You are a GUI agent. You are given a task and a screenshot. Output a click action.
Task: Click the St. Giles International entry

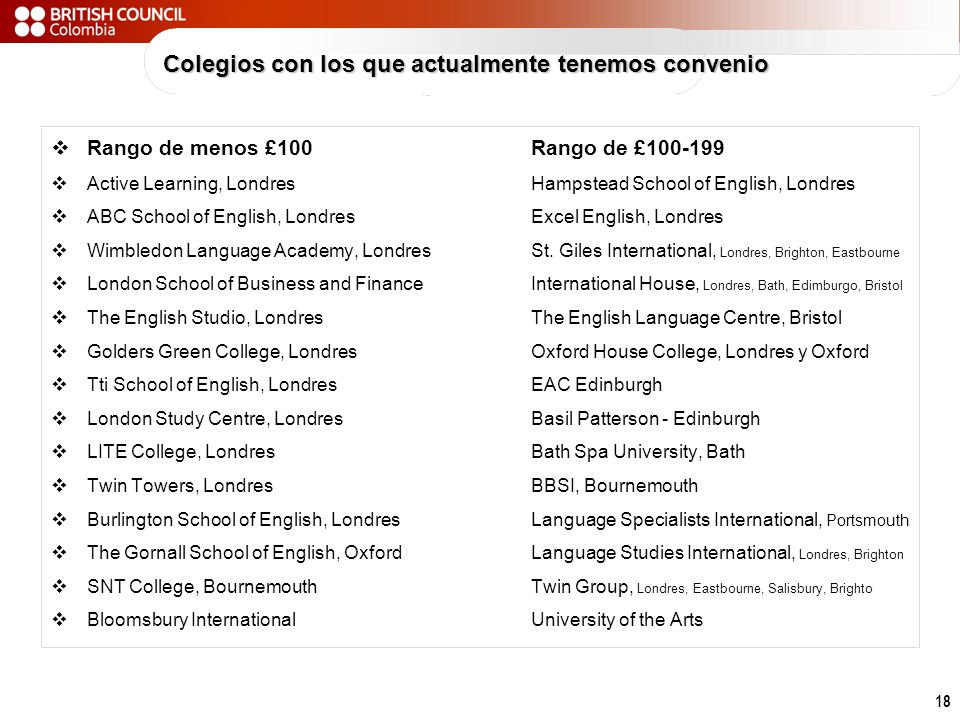(715, 251)
